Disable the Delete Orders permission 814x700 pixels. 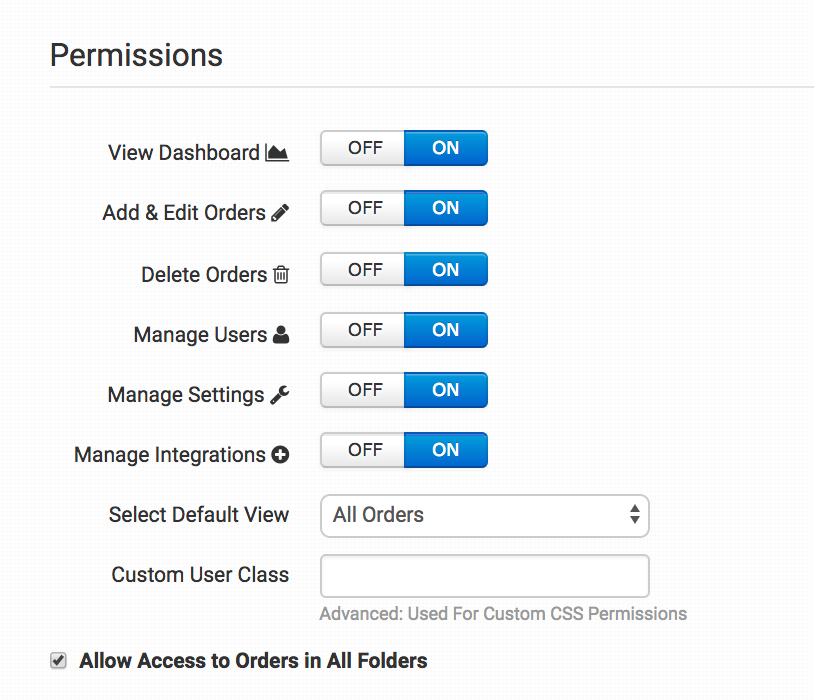point(364,270)
